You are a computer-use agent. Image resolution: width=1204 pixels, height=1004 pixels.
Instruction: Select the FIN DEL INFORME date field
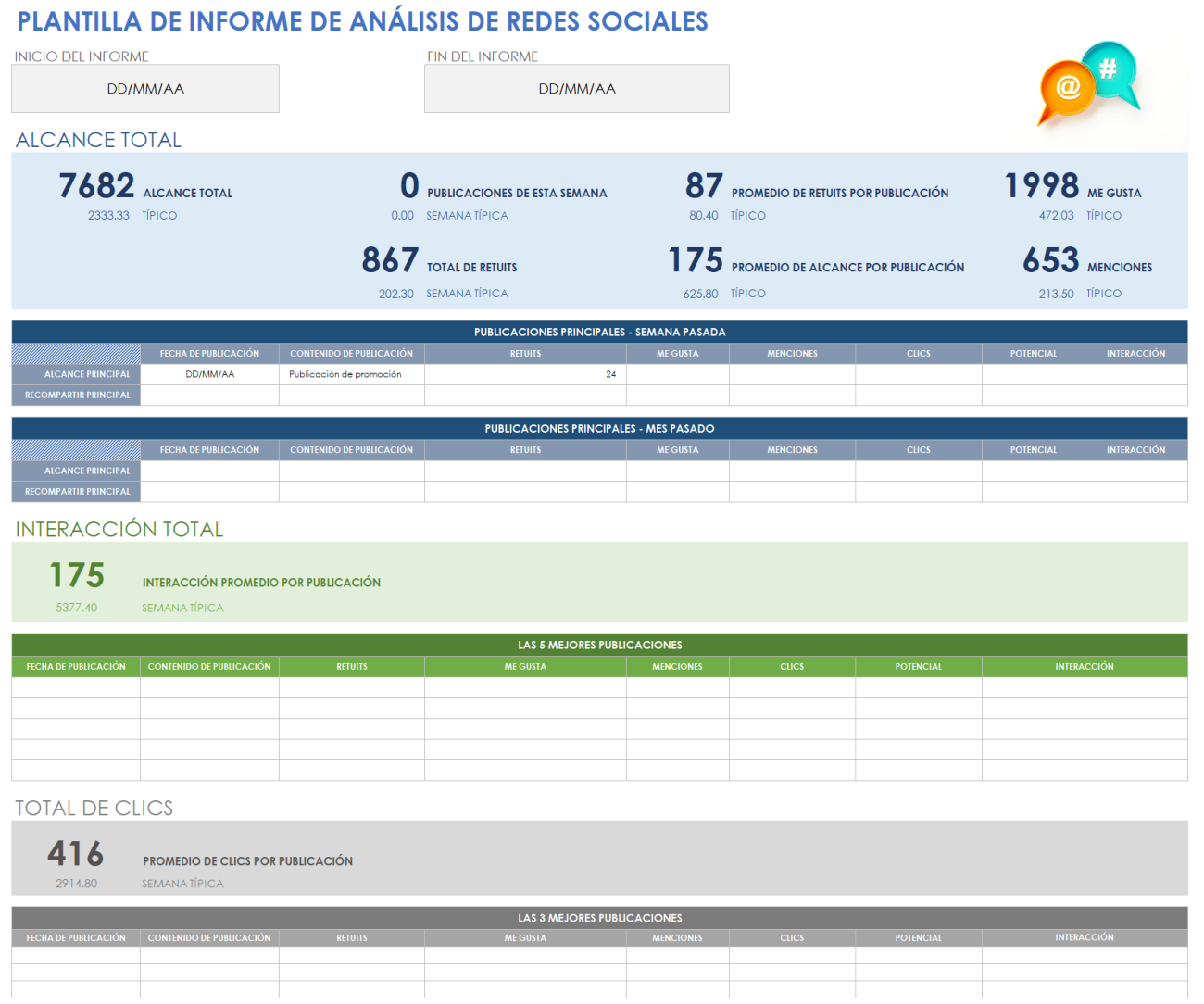[576, 88]
